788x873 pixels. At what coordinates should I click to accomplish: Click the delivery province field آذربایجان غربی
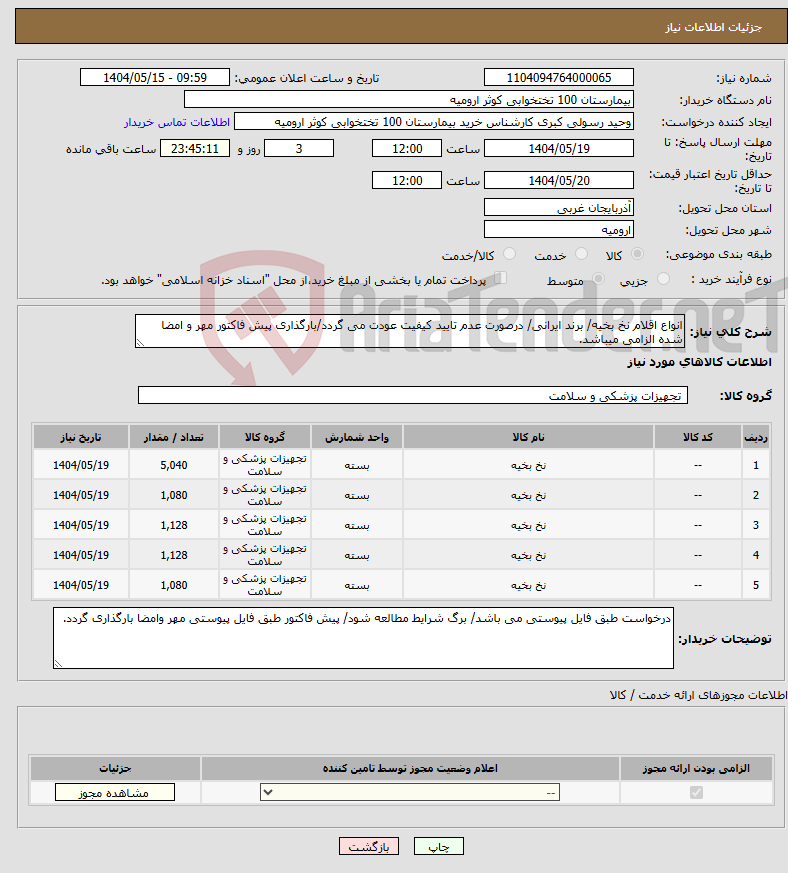[559, 208]
